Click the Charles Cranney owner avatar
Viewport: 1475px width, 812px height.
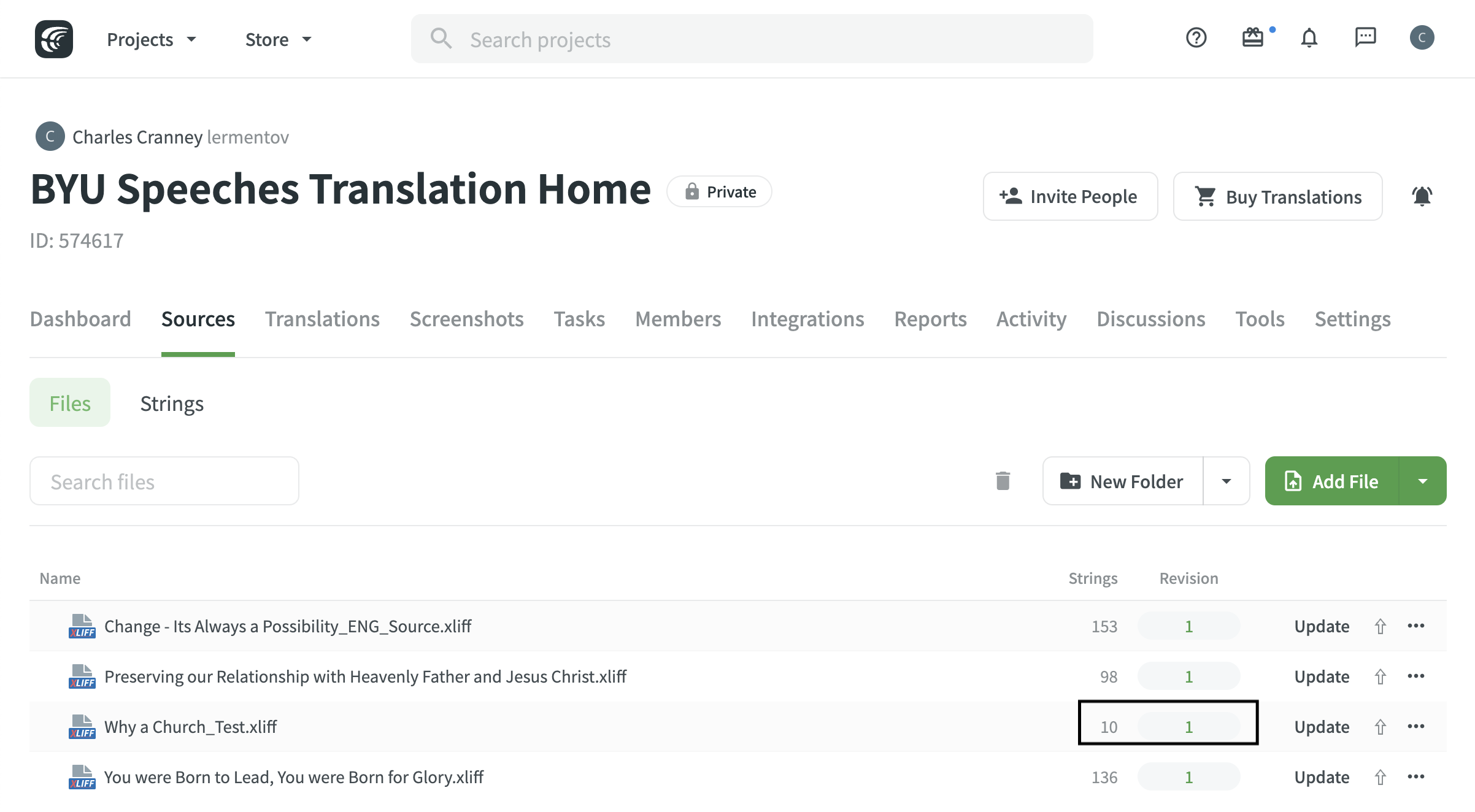50,136
